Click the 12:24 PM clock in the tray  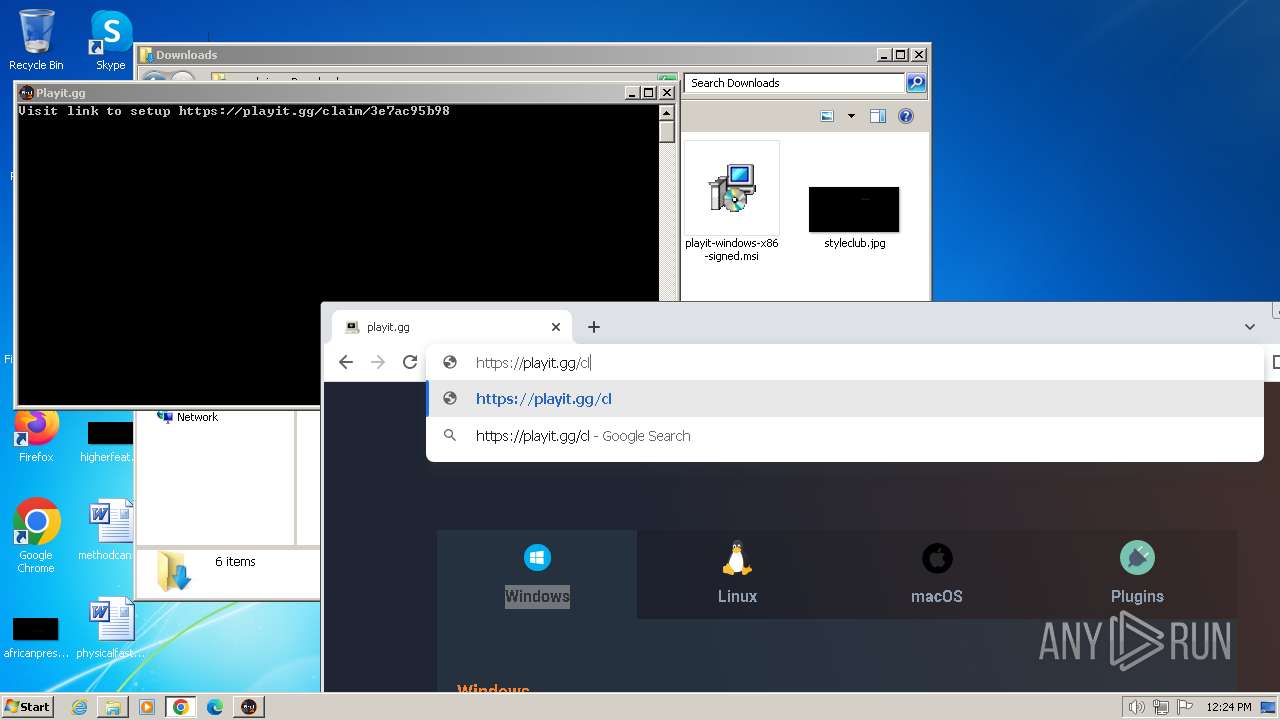point(1228,707)
